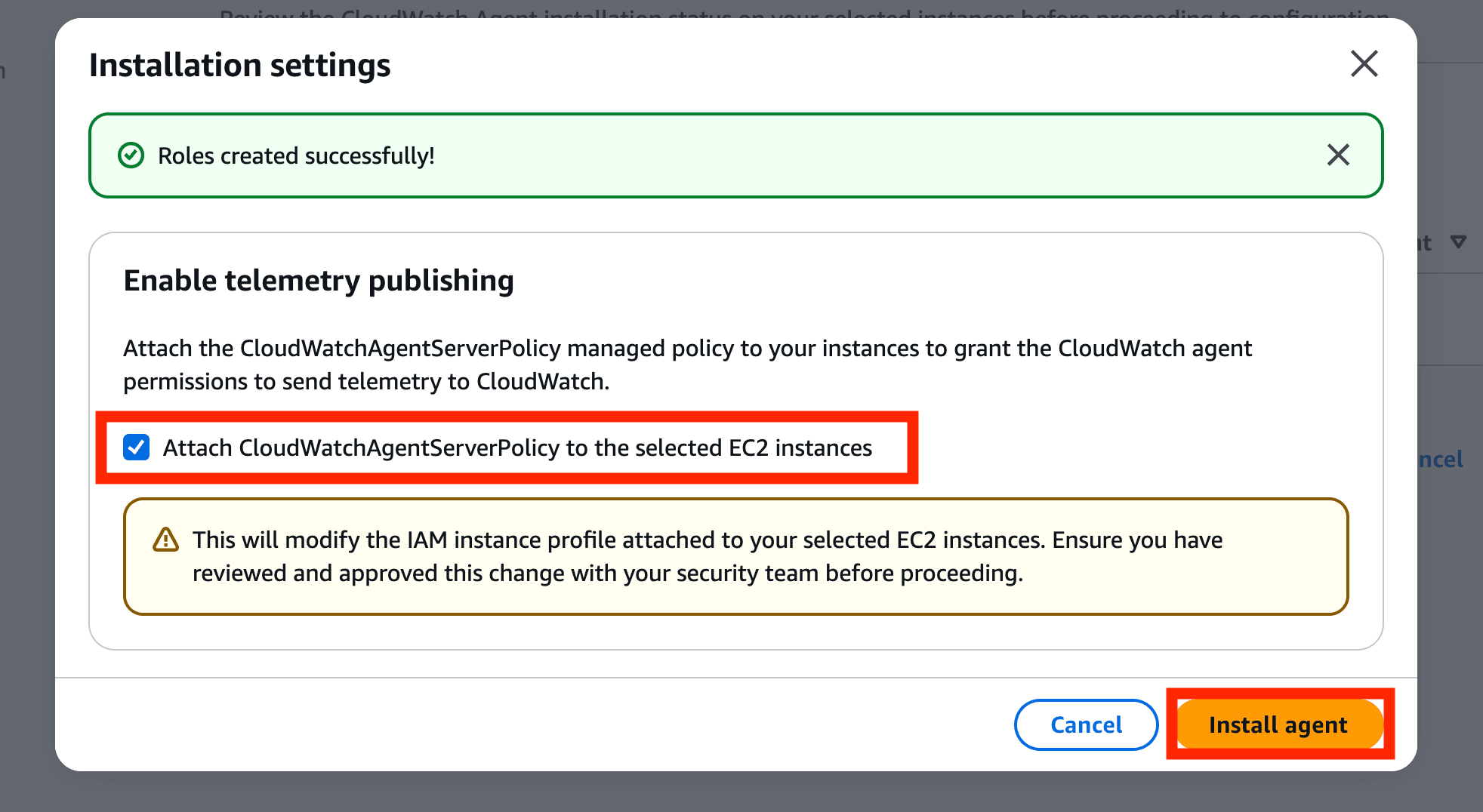This screenshot has width=1483, height=812.
Task: Click the partially hidden background Cancel link
Action: click(1441, 460)
